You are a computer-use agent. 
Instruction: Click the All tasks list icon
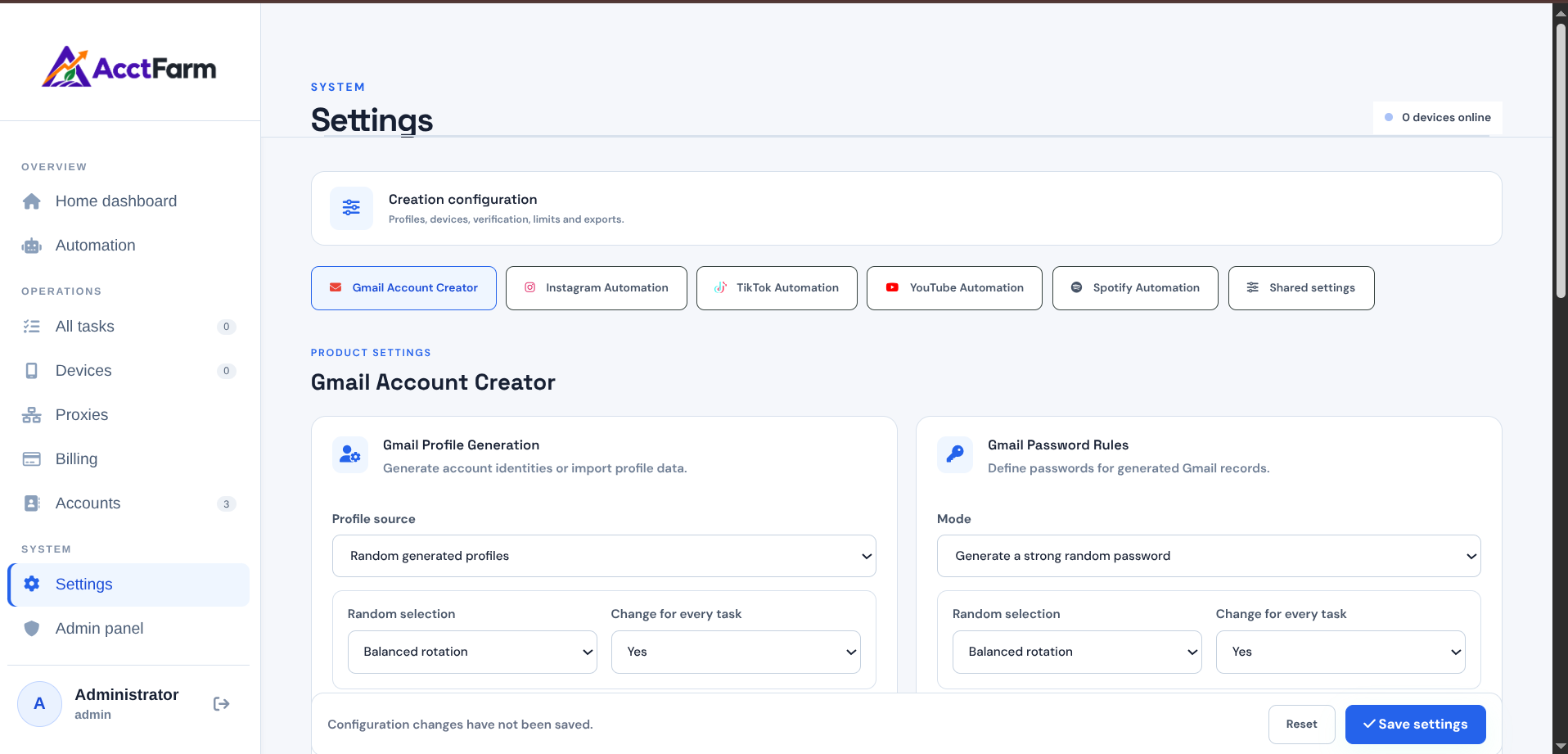[32, 327]
